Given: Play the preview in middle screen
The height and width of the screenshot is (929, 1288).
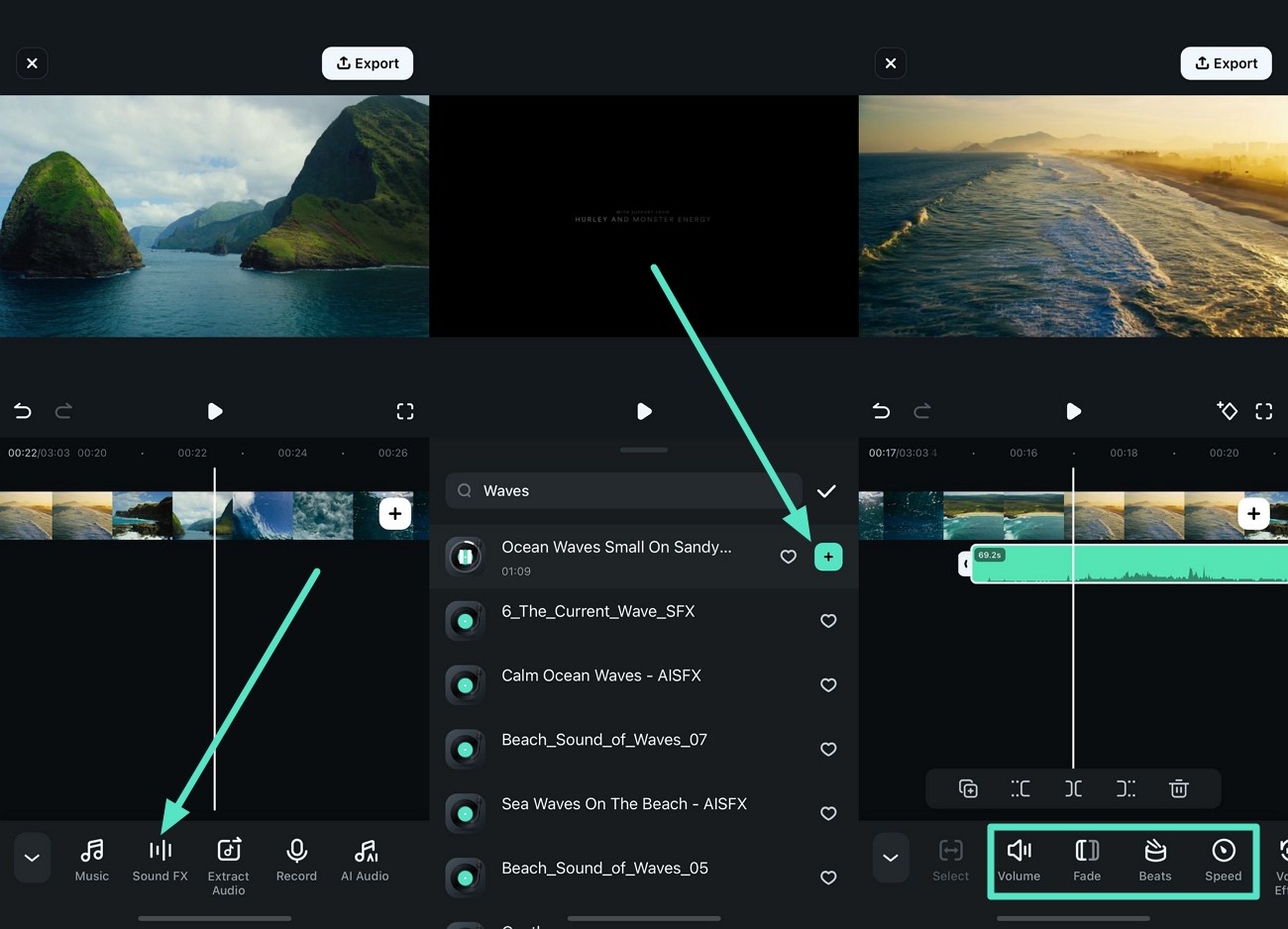Looking at the screenshot, I should [644, 411].
